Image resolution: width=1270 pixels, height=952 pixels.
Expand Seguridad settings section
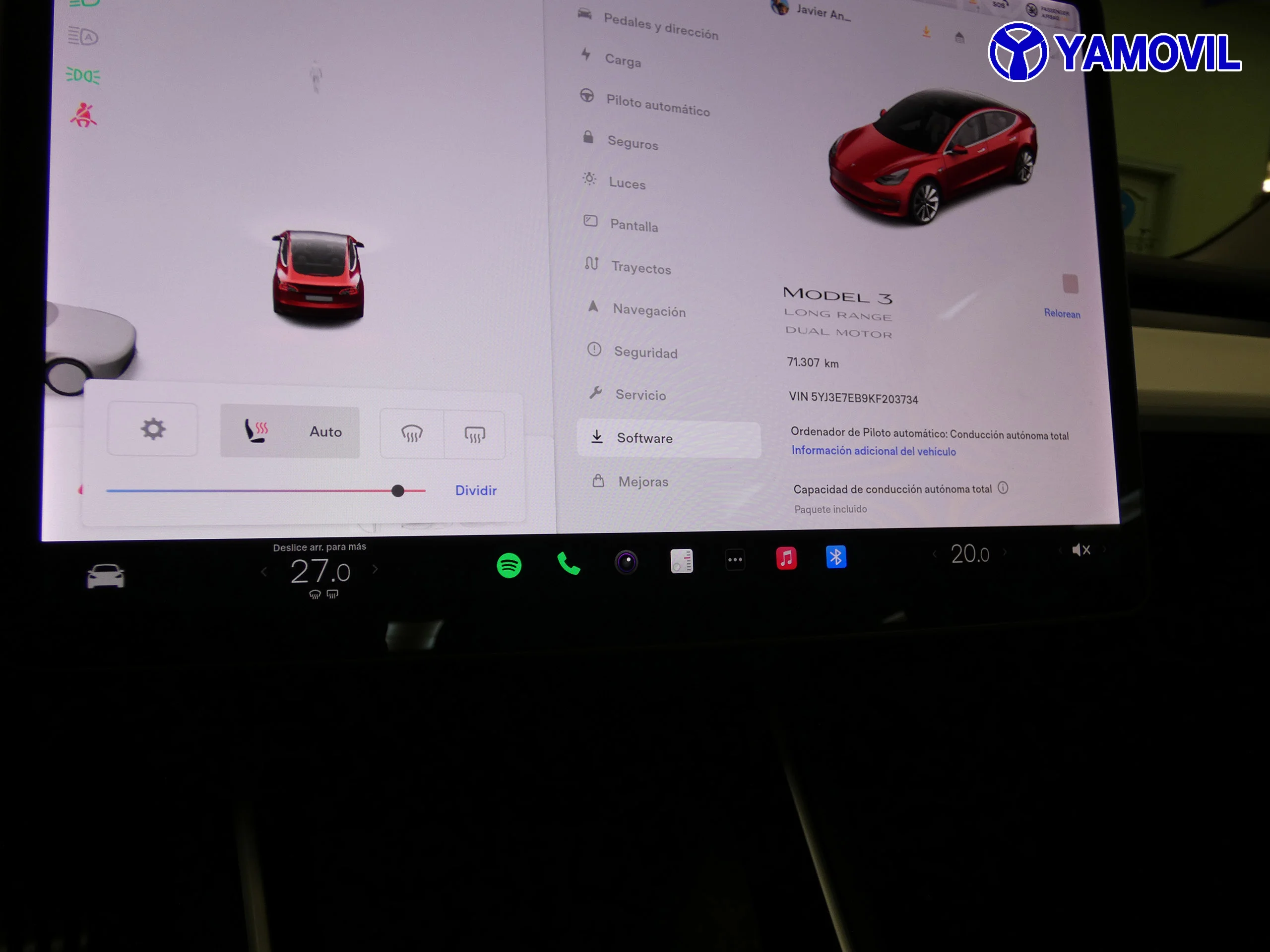point(647,352)
